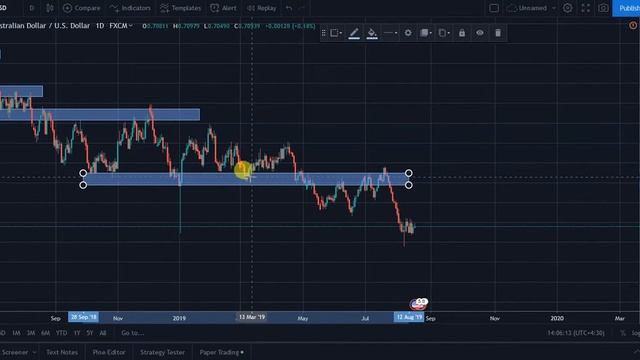The width and height of the screenshot is (640, 360).
Task: Open the Compare symbols tool
Action: 82,8
